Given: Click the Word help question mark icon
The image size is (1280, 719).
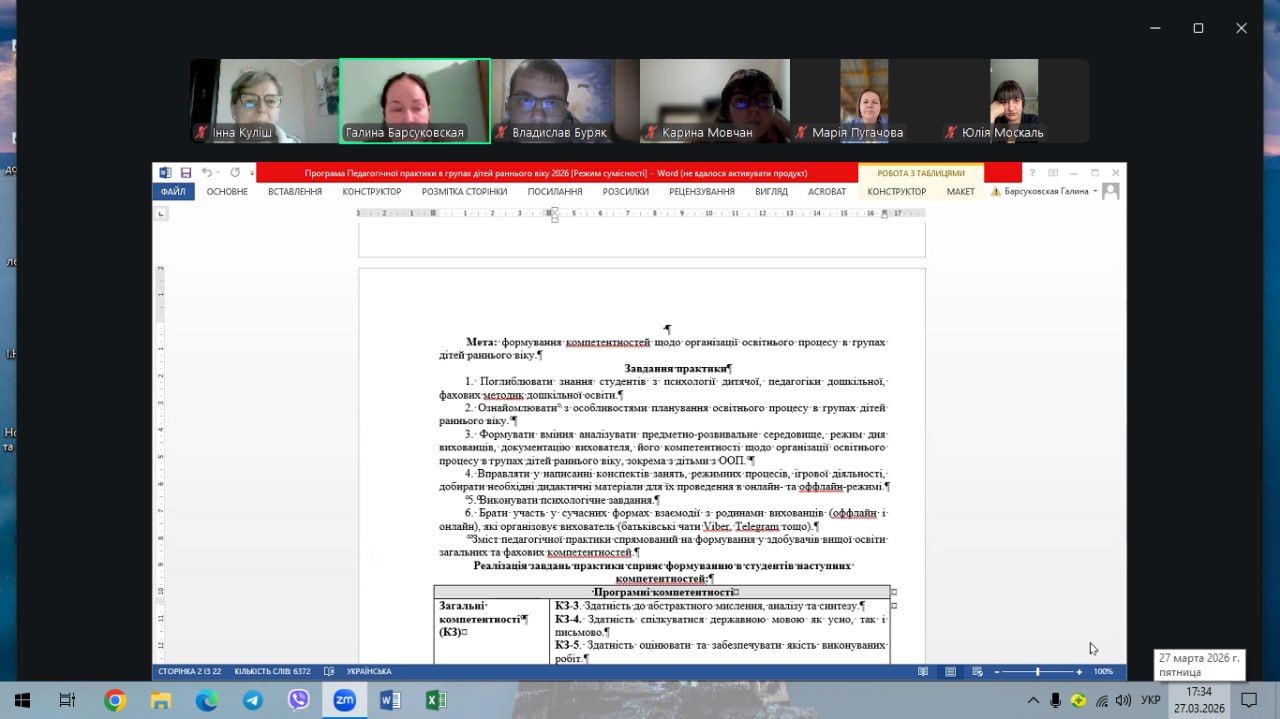Looking at the screenshot, I should click(1032, 173).
